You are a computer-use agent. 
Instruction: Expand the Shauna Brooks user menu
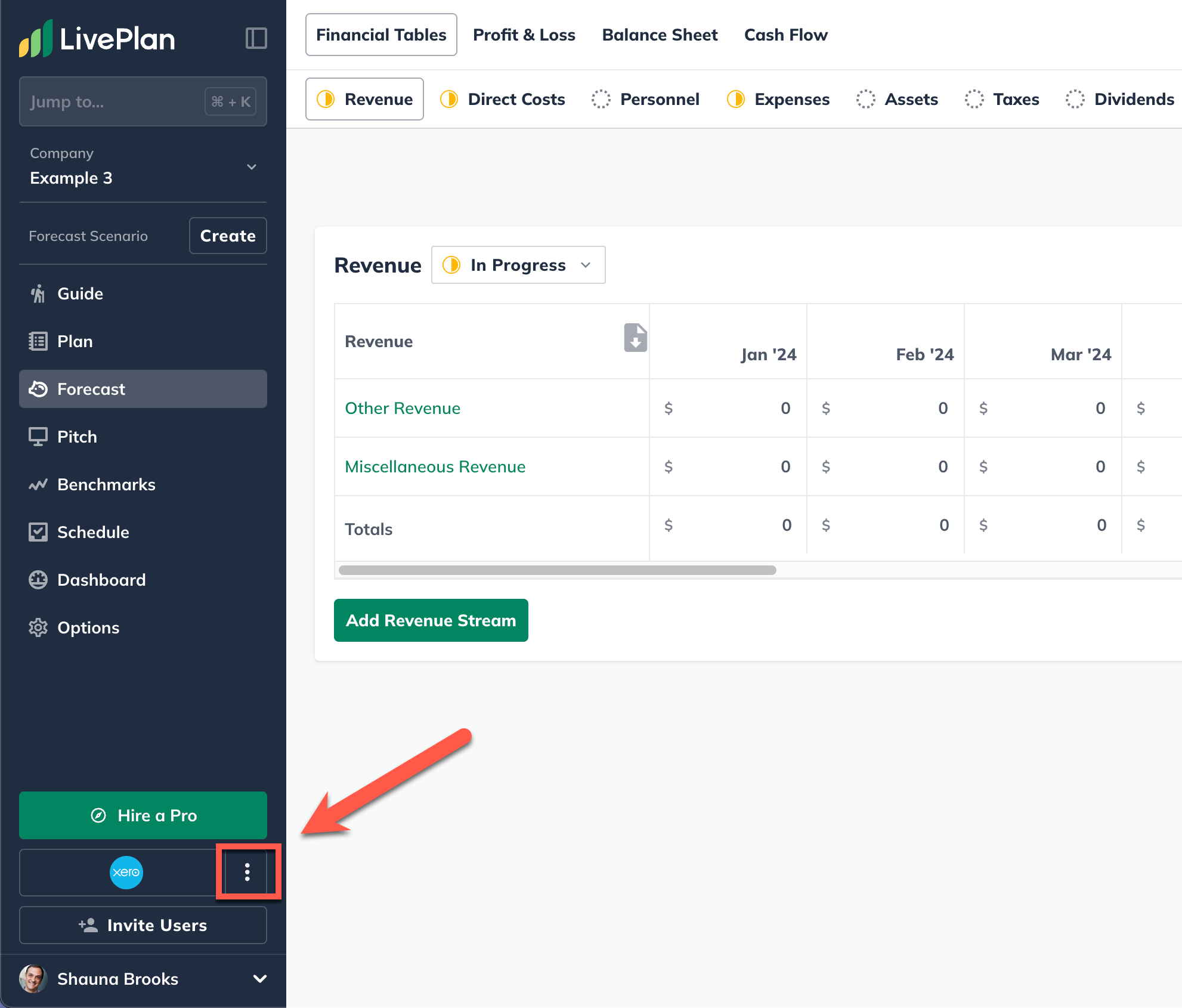[260, 979]
